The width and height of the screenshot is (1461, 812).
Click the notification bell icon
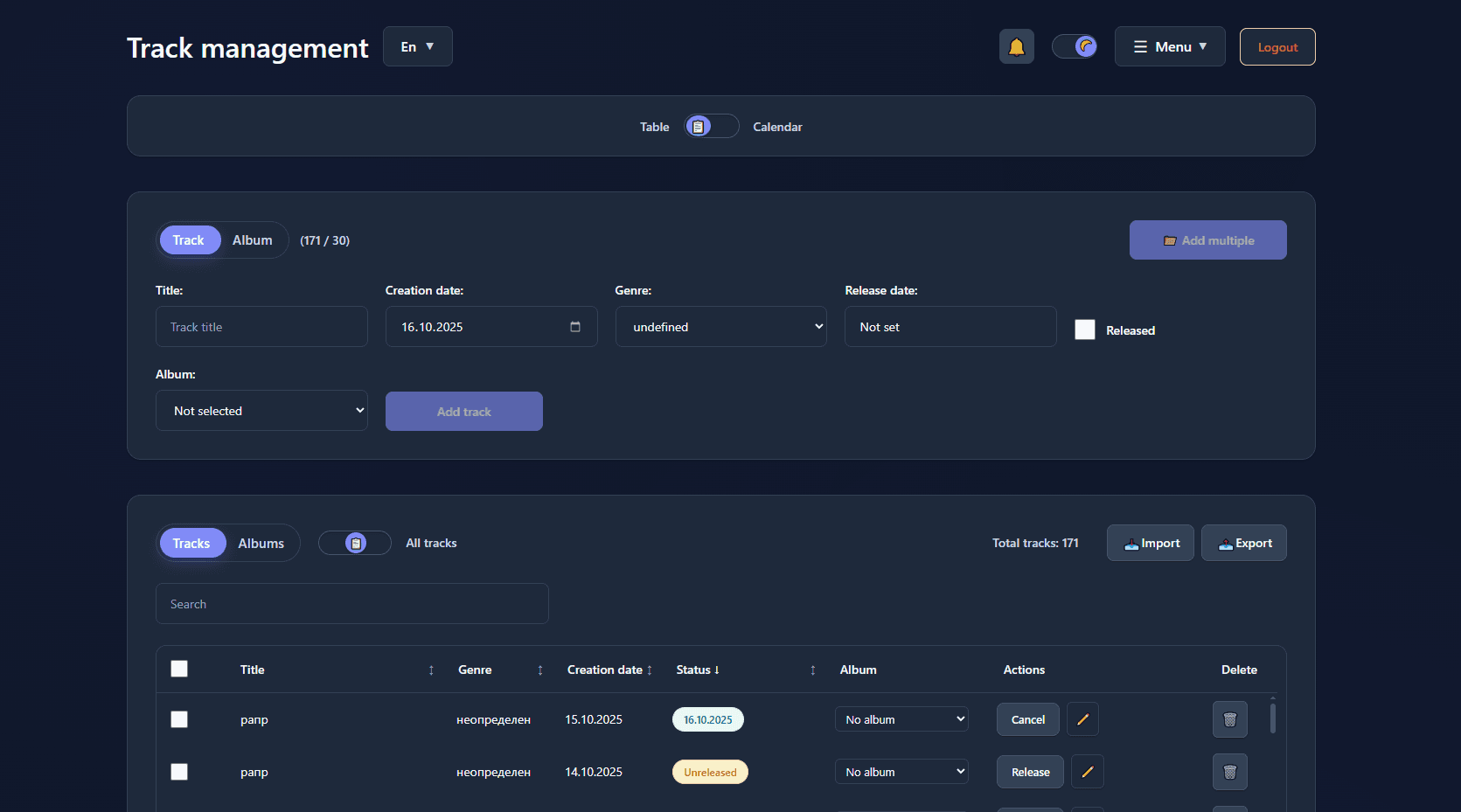[x=1016, y=47]
